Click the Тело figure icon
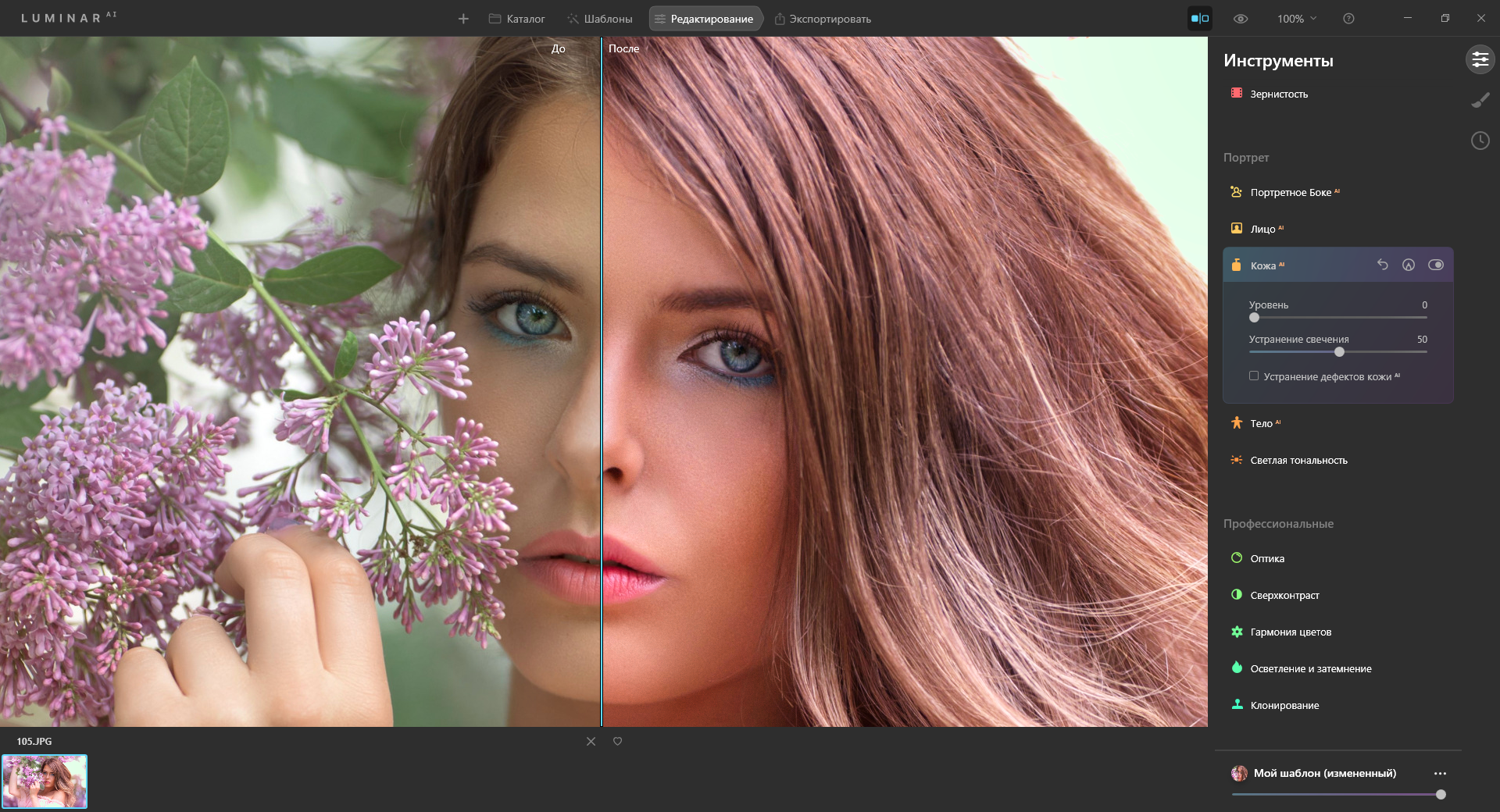The height and width of the screenshot is (812, 1500). click(1237, 422)
